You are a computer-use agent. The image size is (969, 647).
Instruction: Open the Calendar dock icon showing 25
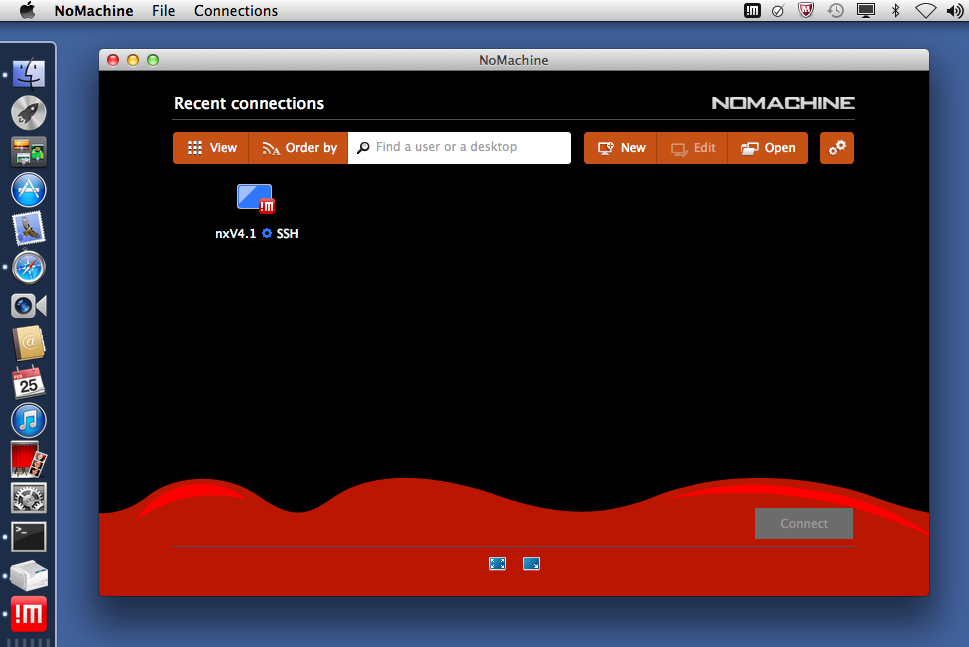[x=28, y=383]
